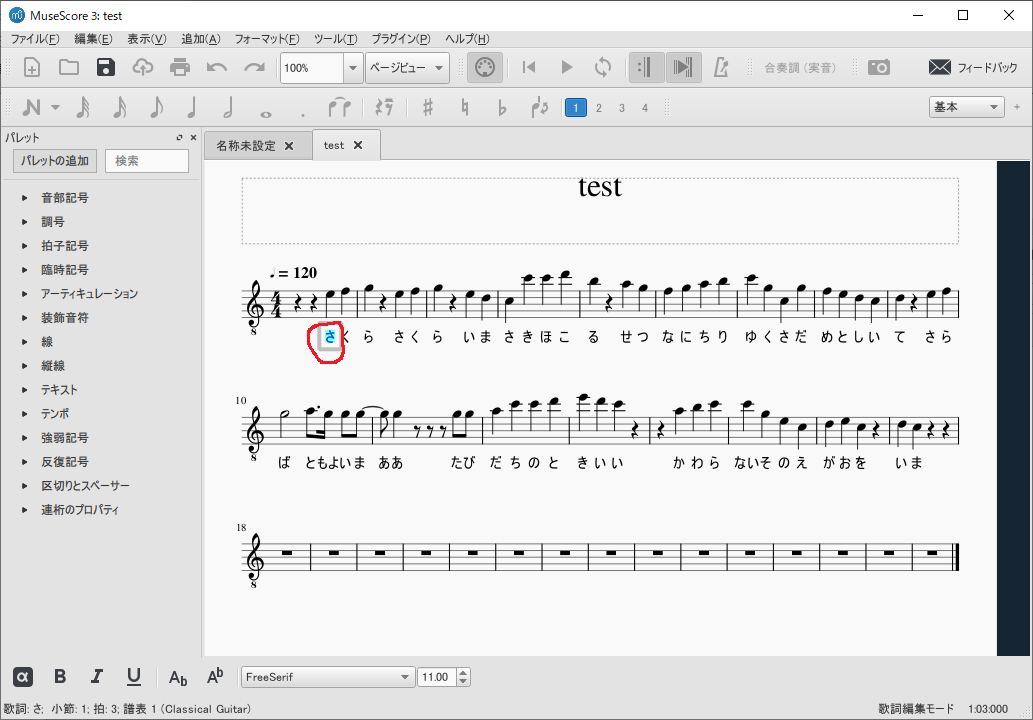Open the 編集 menu
The width and height of the screenshot is (1033, 720).
coord(93,39)
